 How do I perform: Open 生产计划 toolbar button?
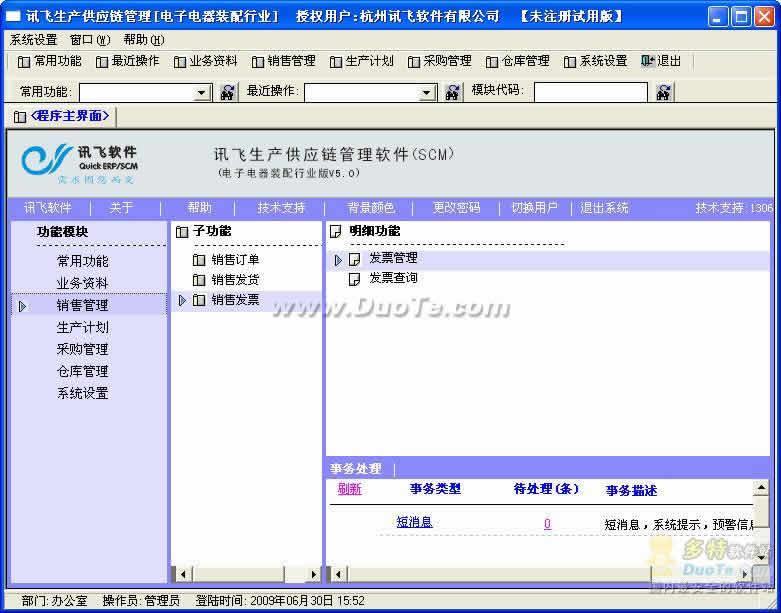pos(362,61)
